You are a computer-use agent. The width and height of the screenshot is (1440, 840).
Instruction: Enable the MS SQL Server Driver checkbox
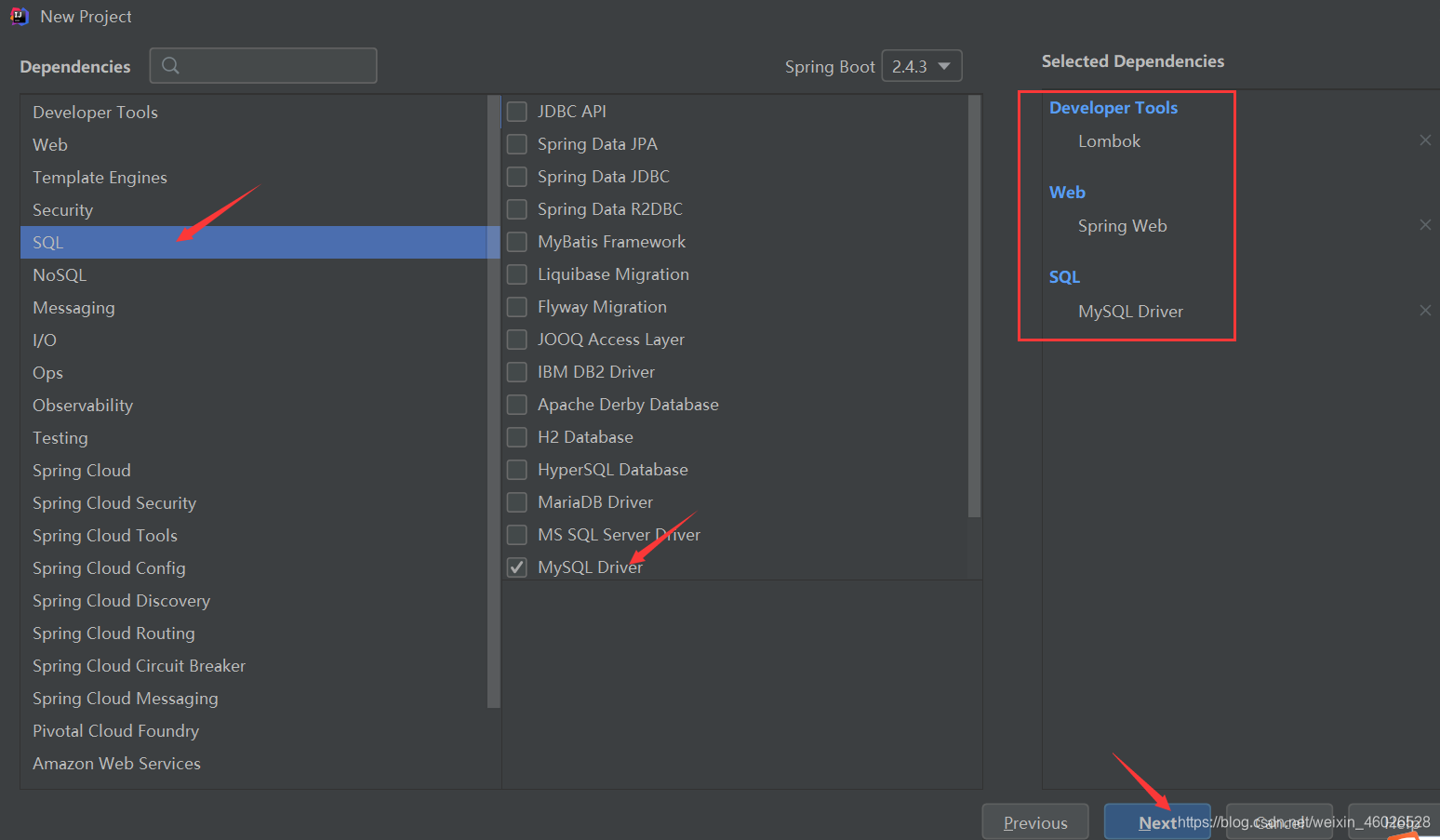coord(517,535)
